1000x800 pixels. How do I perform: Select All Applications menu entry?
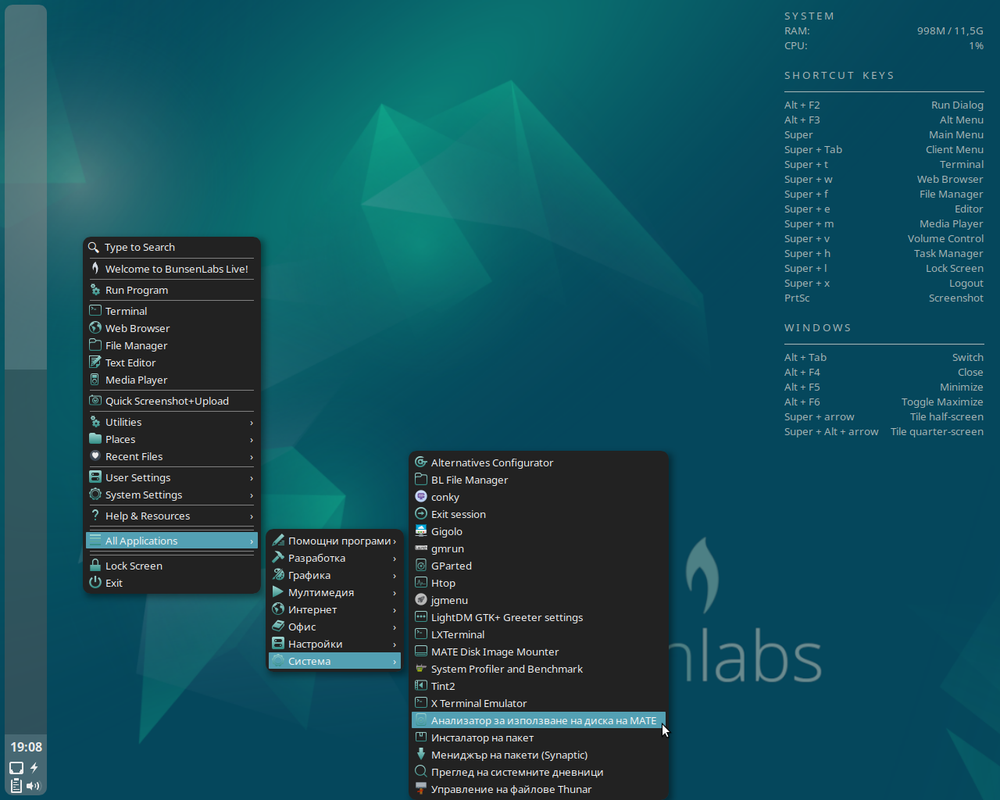tap(172, 540)
